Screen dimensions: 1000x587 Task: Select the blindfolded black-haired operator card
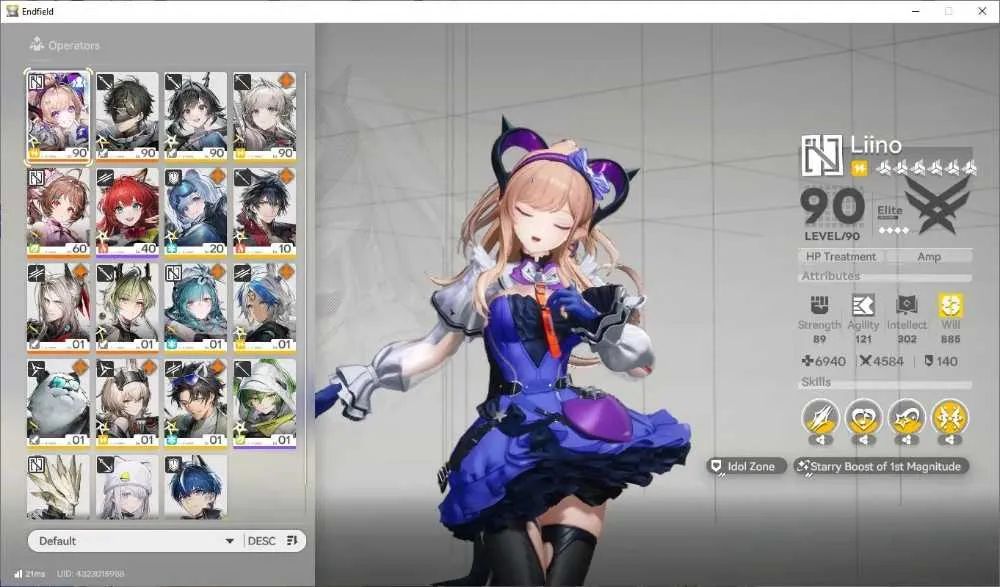(x=127, y=116)
